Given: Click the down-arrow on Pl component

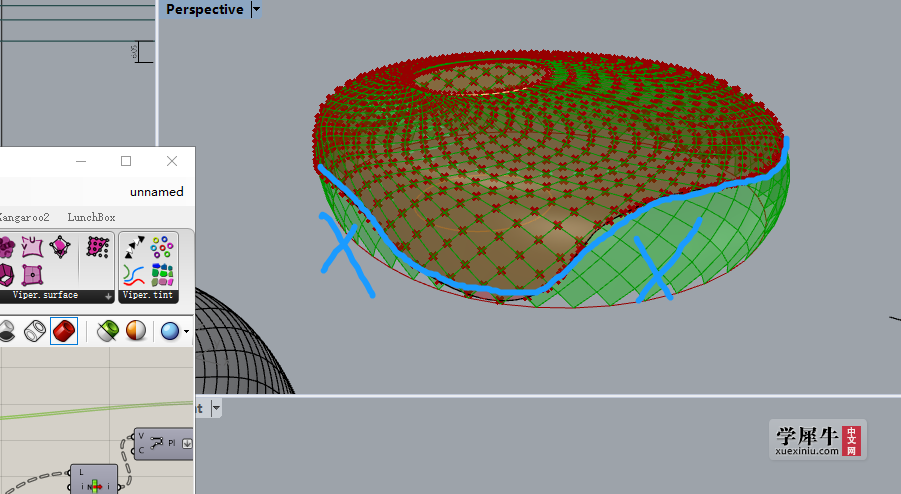Looking at the screenshot, I should click(187, 443).
